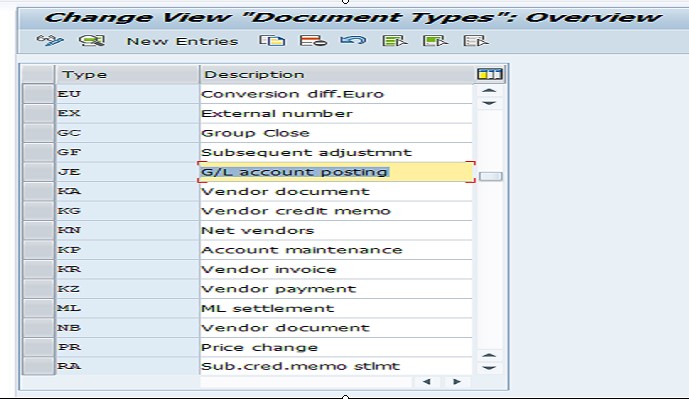689x399 pixels.
Task: Click the Description column header
Action: pyautogui.click(x=336, y=74)
